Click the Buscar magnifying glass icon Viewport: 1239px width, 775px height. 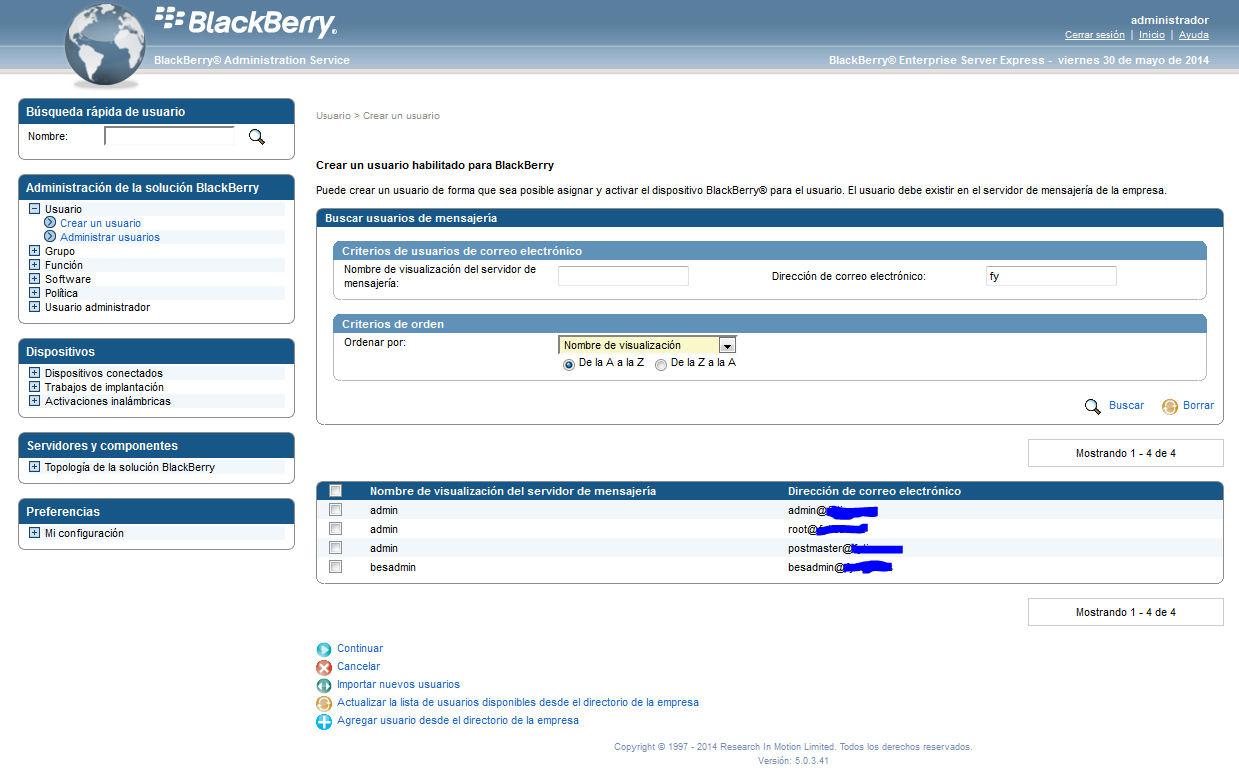coord(1093,406)
